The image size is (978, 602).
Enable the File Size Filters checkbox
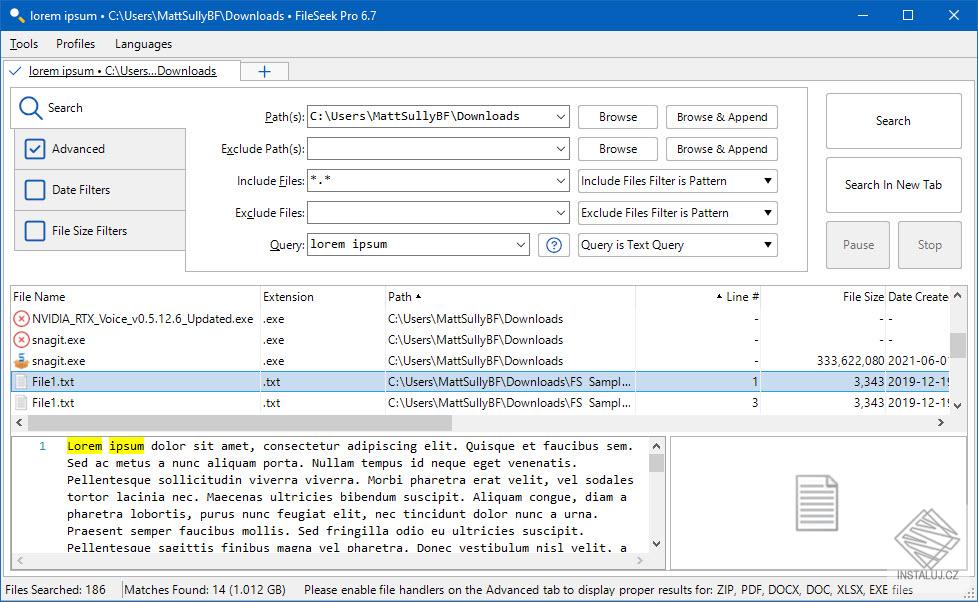[x=35, y=231]
